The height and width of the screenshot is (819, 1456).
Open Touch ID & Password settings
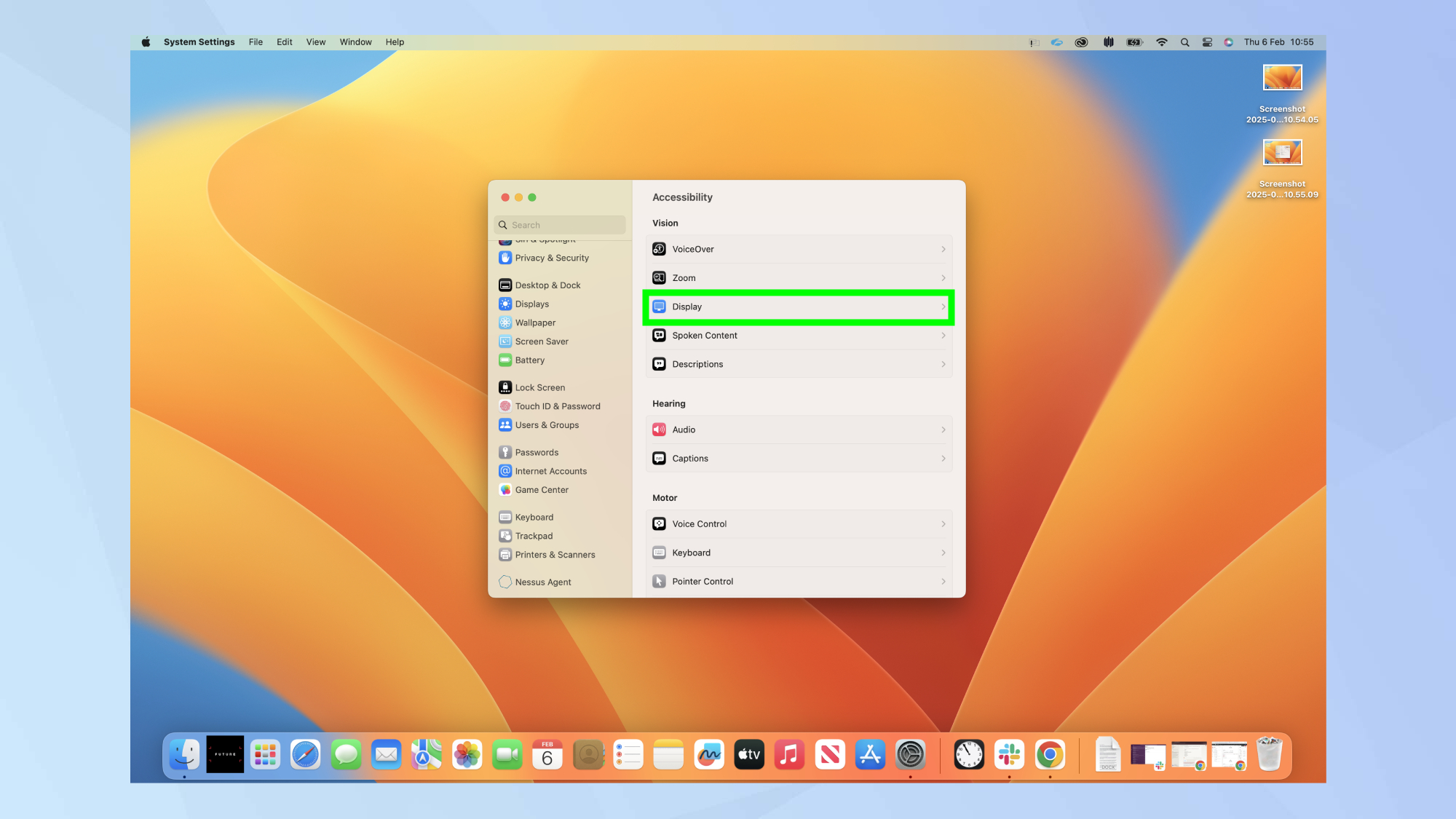(558, 405)
